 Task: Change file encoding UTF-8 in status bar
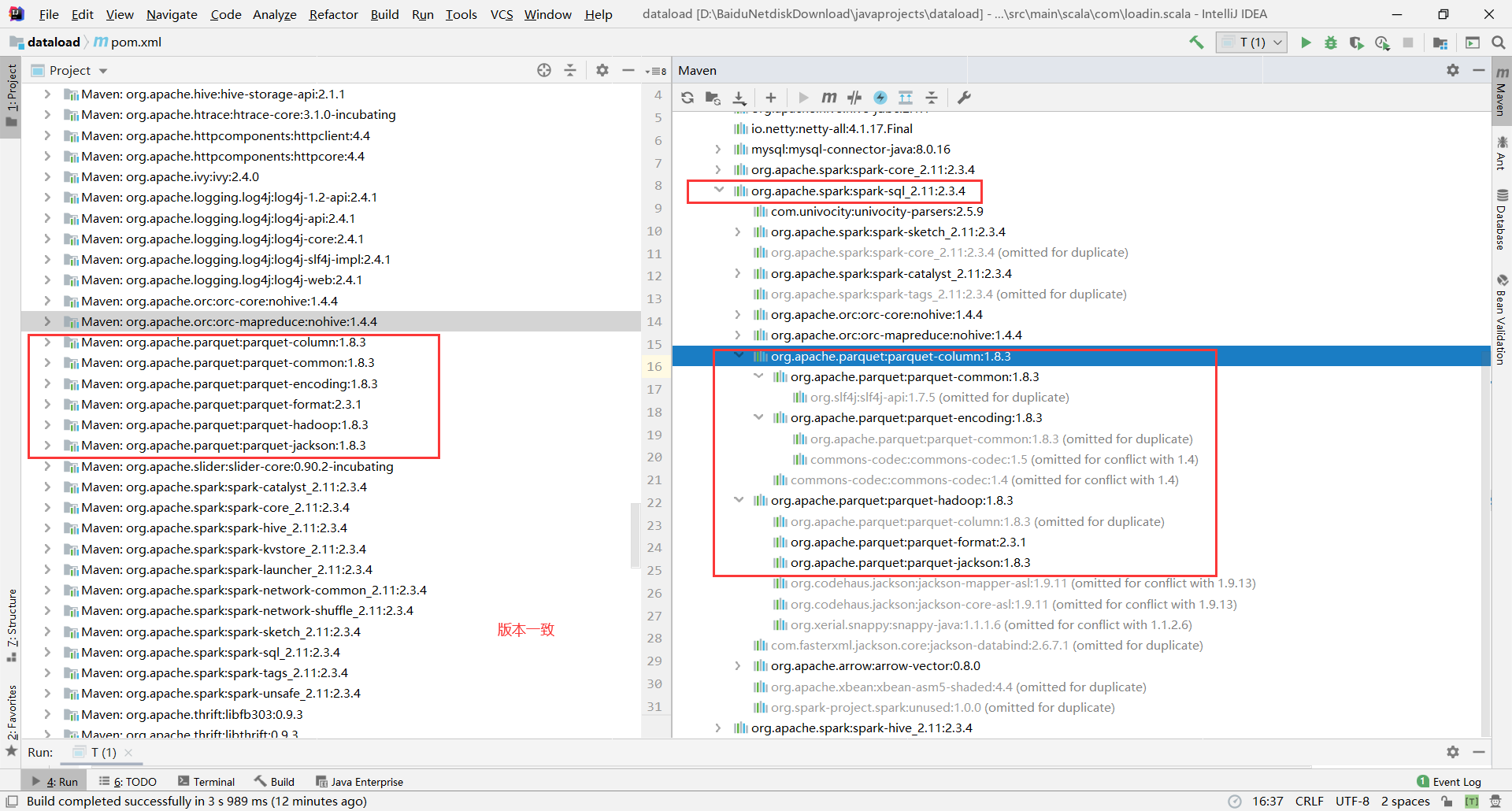tap(1352, 801)
